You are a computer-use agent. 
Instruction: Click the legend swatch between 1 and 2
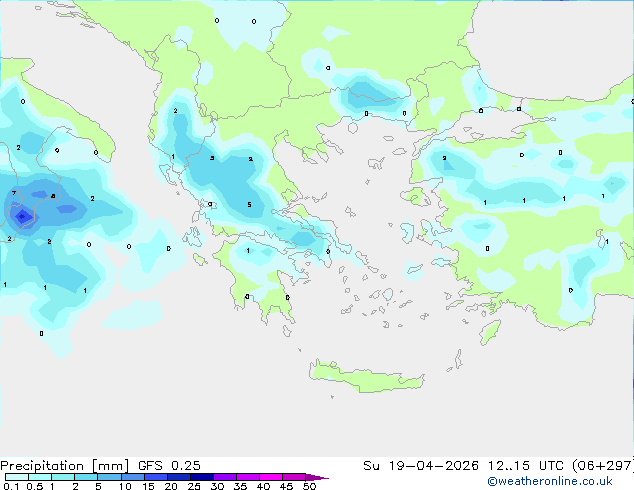63,477
